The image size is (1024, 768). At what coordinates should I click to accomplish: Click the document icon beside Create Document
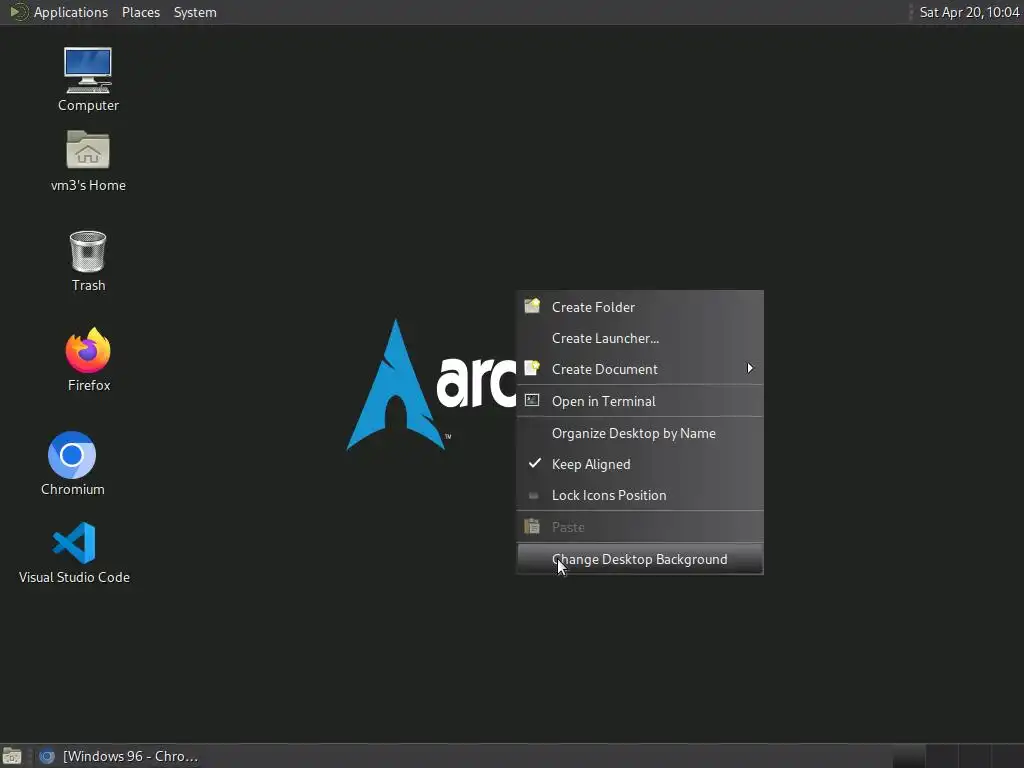pyautogui.click(x=532, y=368)
